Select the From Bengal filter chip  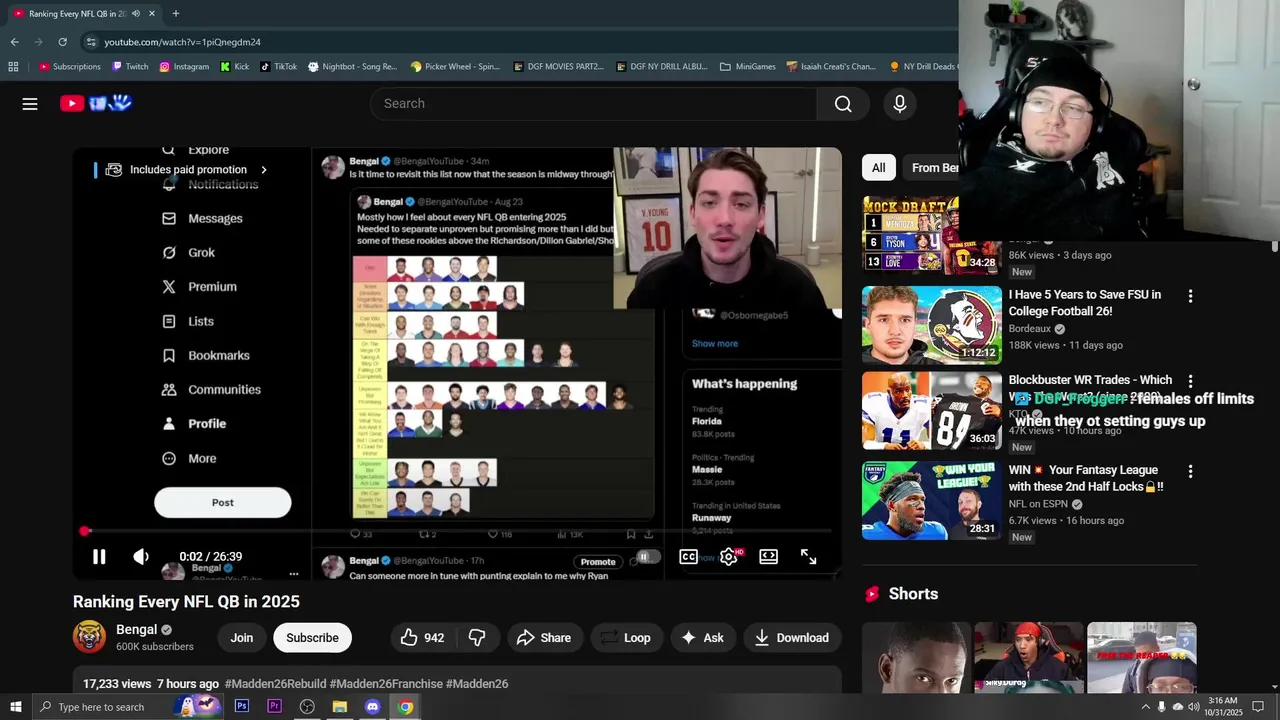click(x=932, y=168)
